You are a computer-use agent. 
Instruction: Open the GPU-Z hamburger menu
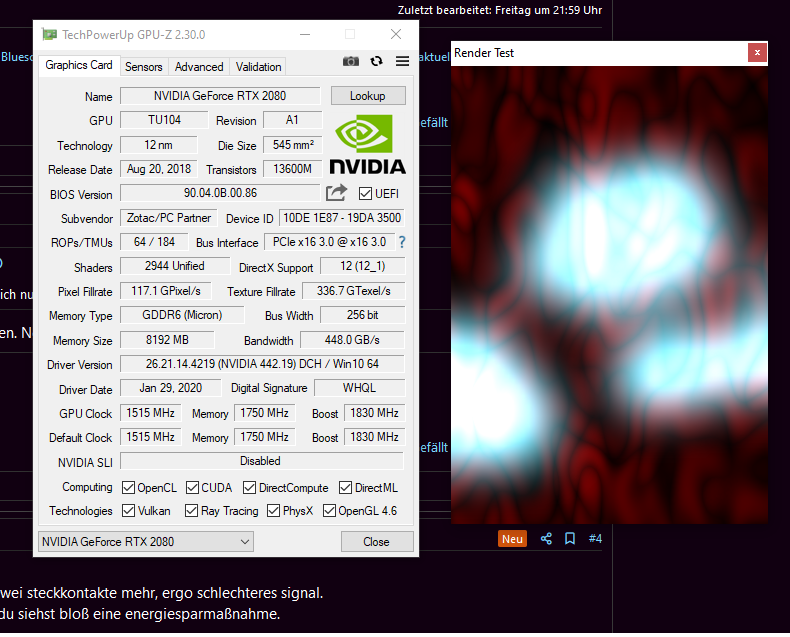tap(402, 61)
